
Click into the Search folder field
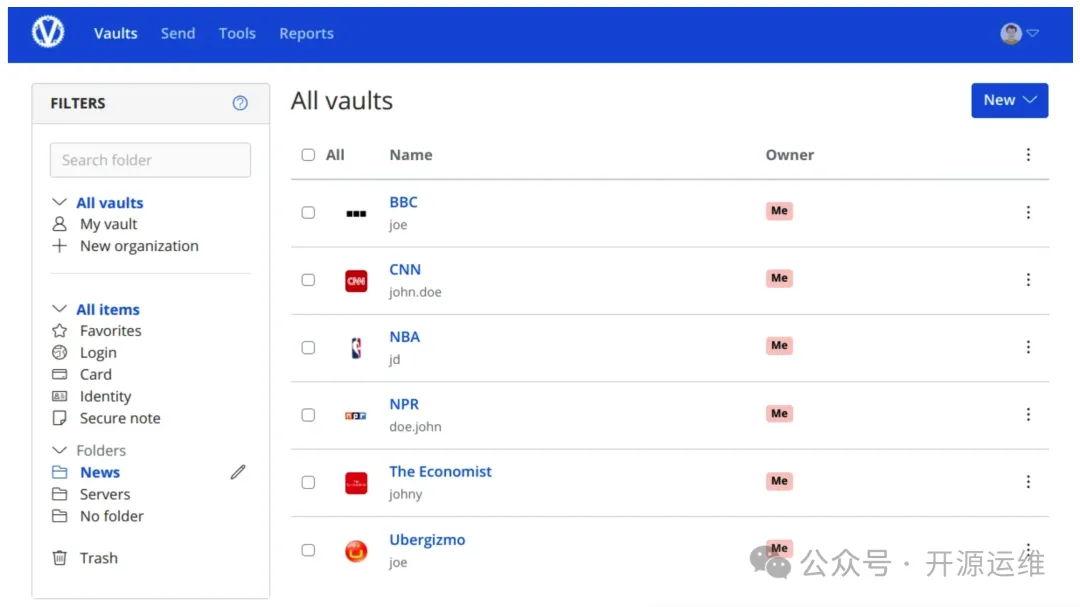tap(150, 160)
